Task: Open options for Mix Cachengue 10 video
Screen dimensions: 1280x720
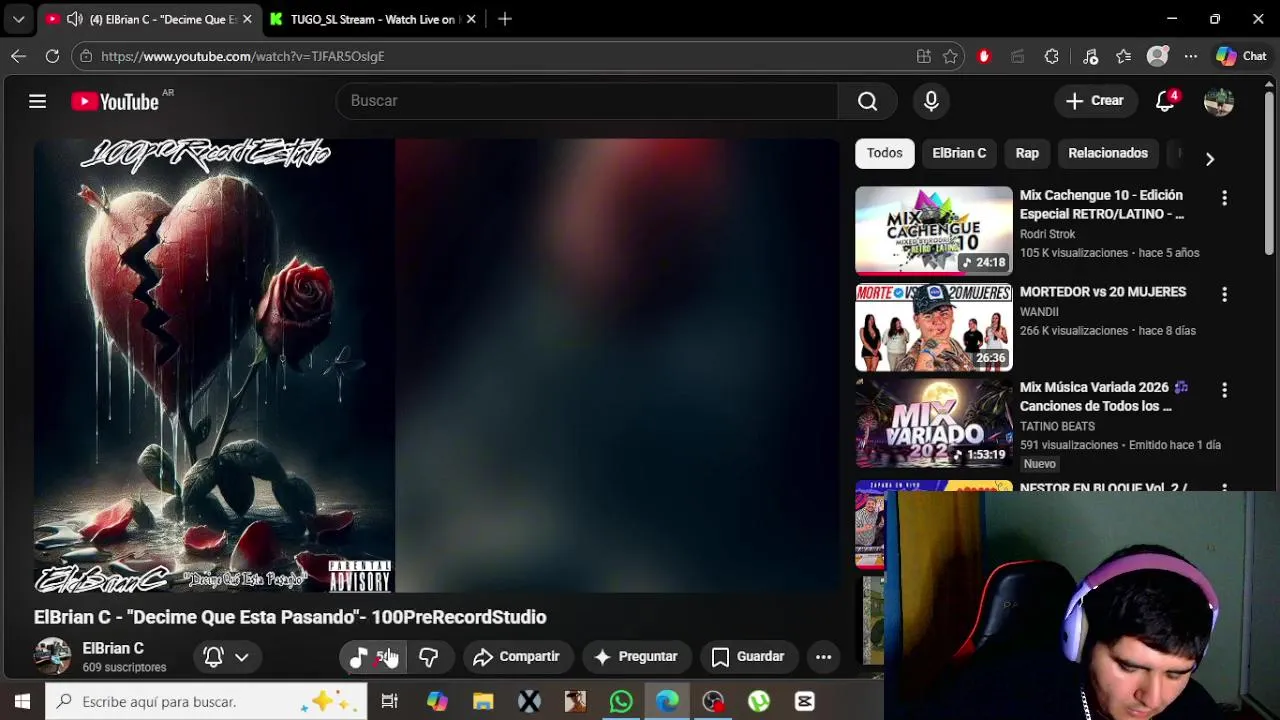Action: coord(1224,198)
